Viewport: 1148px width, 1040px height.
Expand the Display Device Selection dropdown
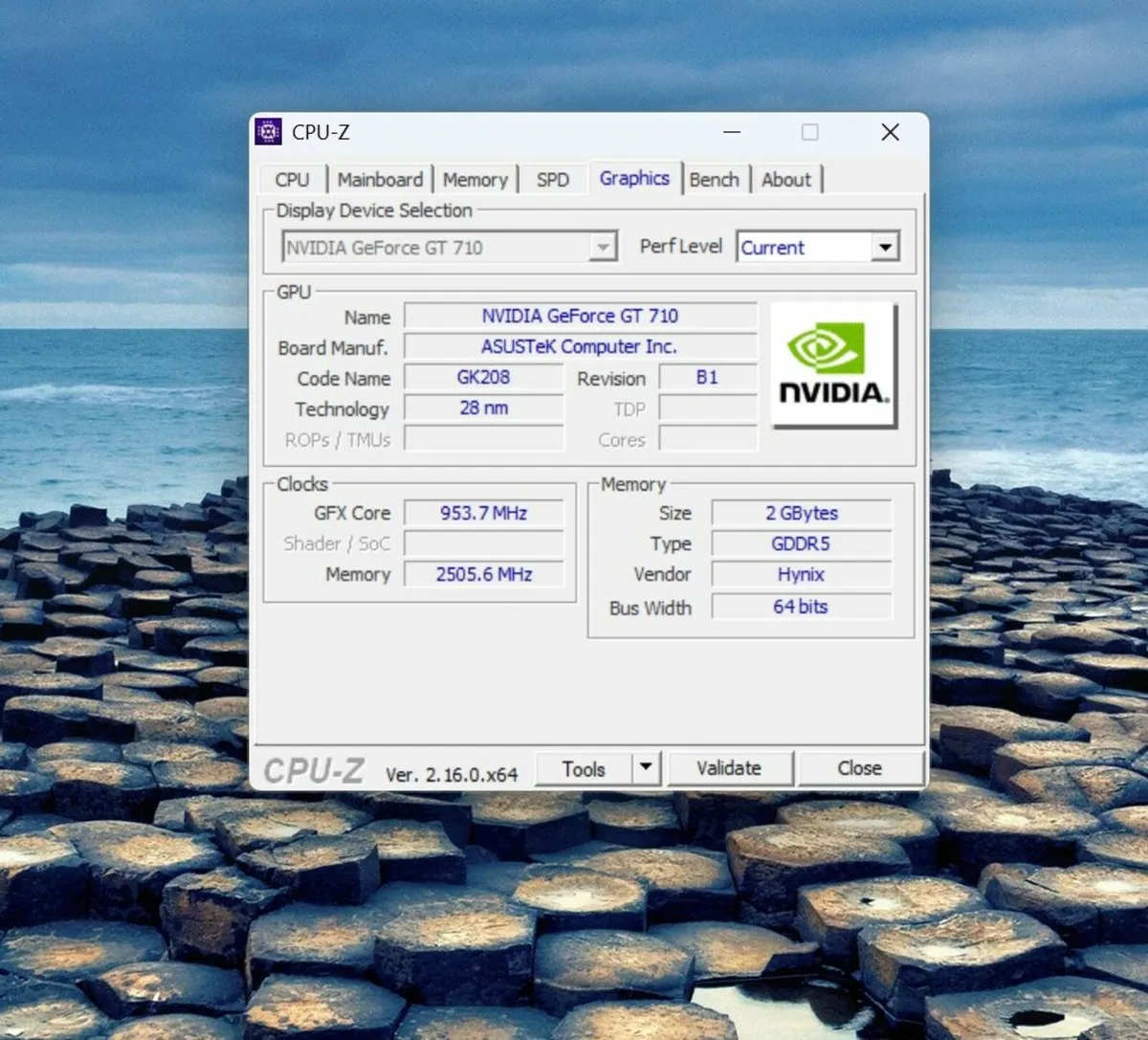pyautogui.click(x=603, y=247)
